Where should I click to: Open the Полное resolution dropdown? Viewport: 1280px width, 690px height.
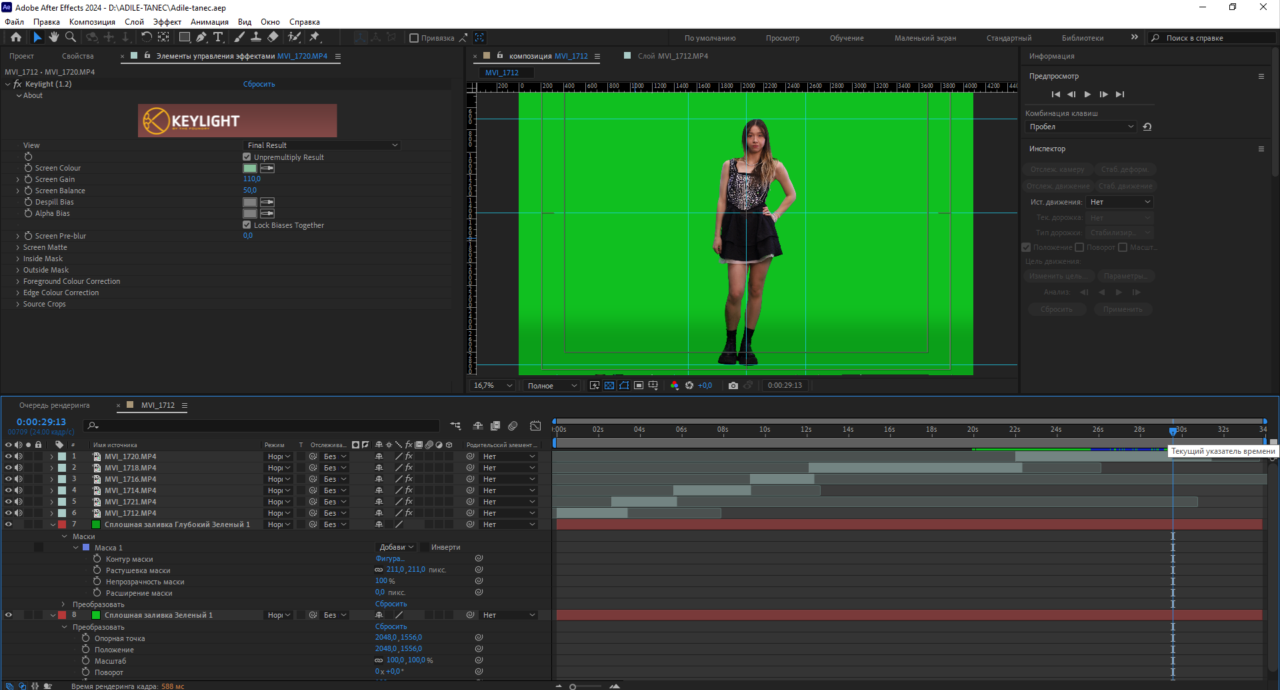[x=552, y=385]
